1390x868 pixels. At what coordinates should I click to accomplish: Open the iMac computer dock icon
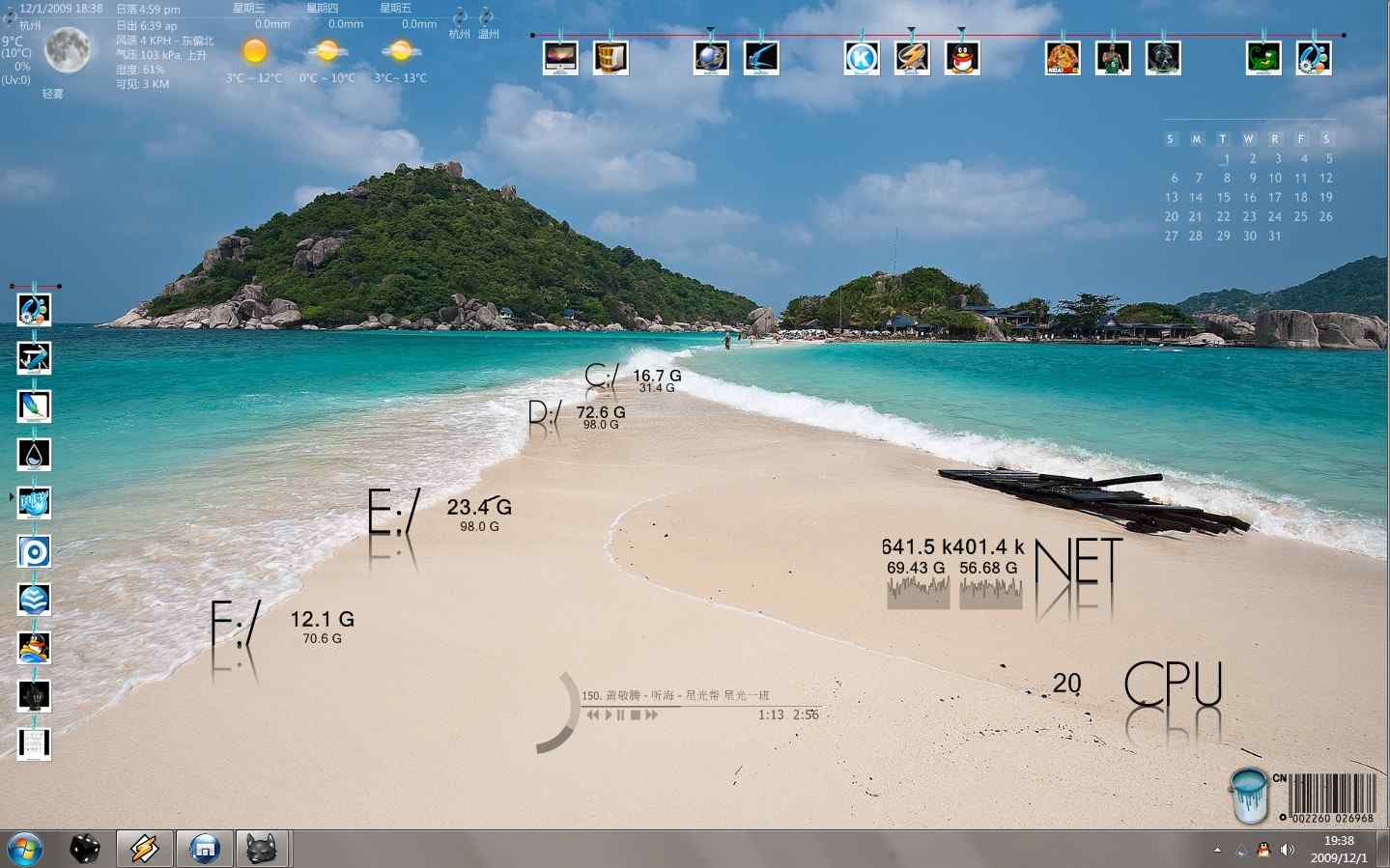click(560, 58)
